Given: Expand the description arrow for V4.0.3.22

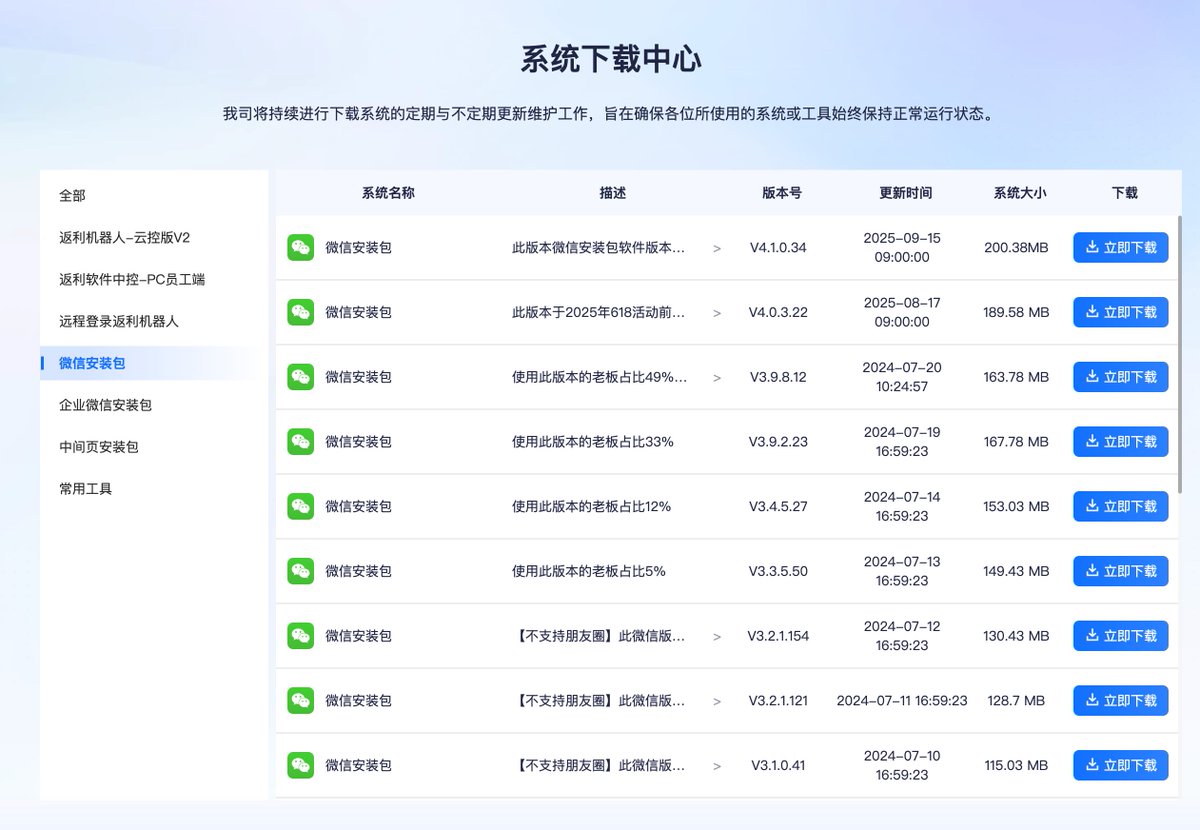Looking at the screenshot, I should (717, 313).
